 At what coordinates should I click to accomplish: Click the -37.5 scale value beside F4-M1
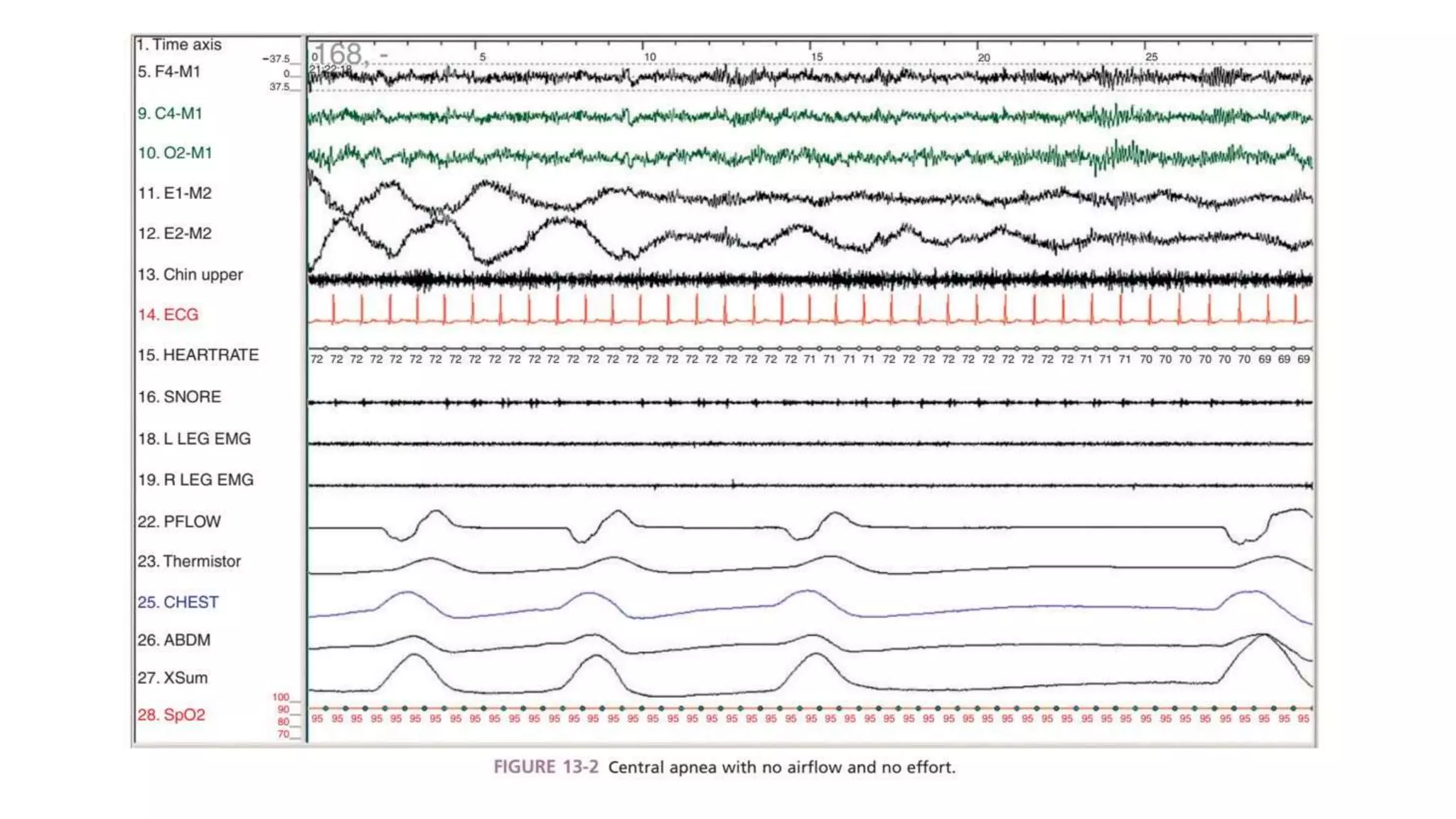[276, 59]
